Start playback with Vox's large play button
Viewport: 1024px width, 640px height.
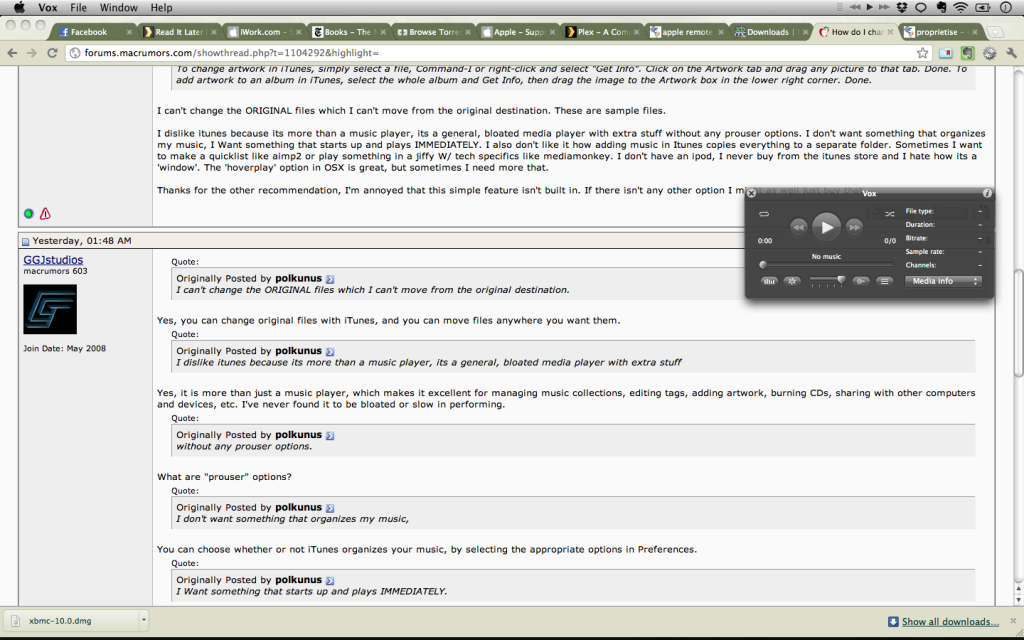pos(827,227)
